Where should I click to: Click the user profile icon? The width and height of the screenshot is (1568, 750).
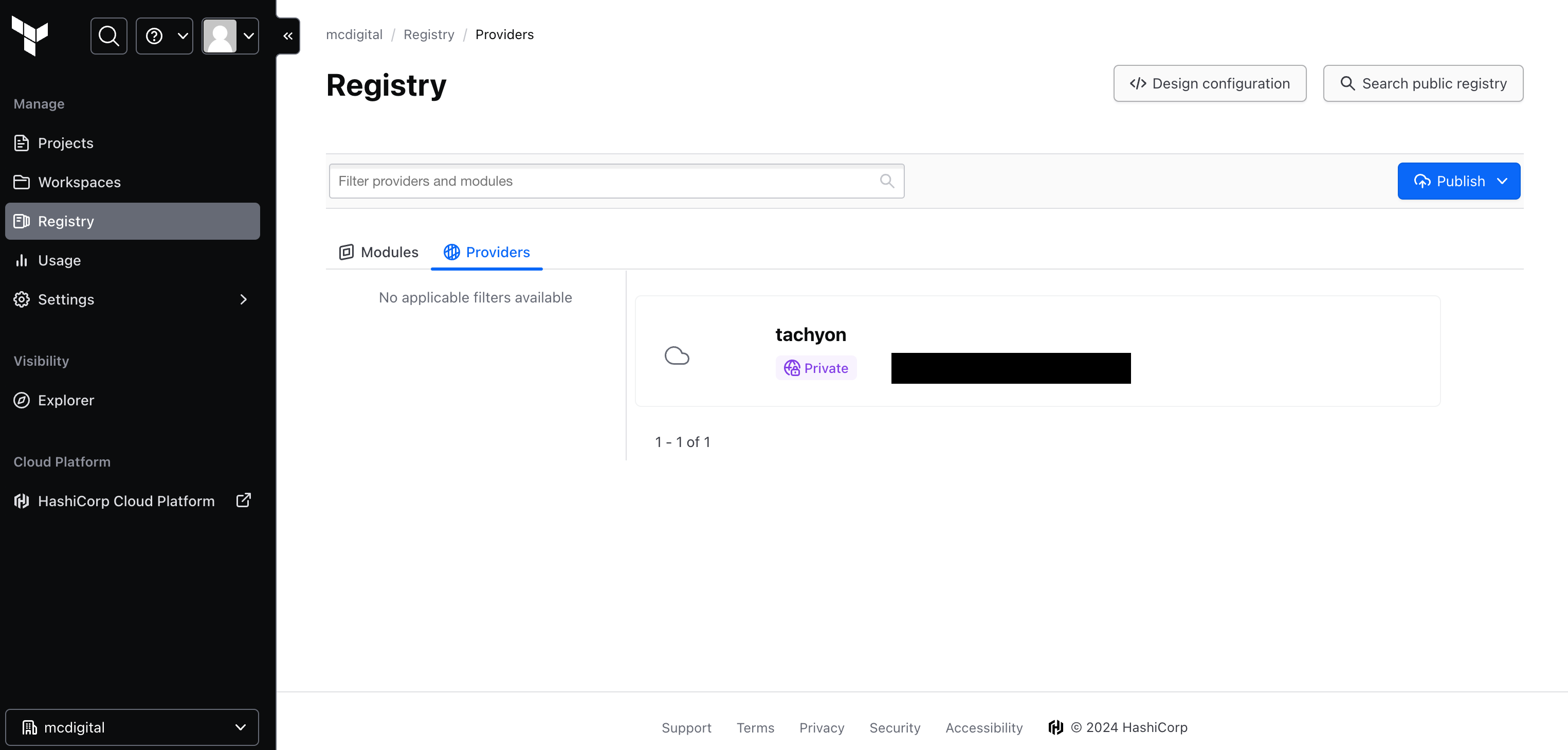[x=219, y=34]
